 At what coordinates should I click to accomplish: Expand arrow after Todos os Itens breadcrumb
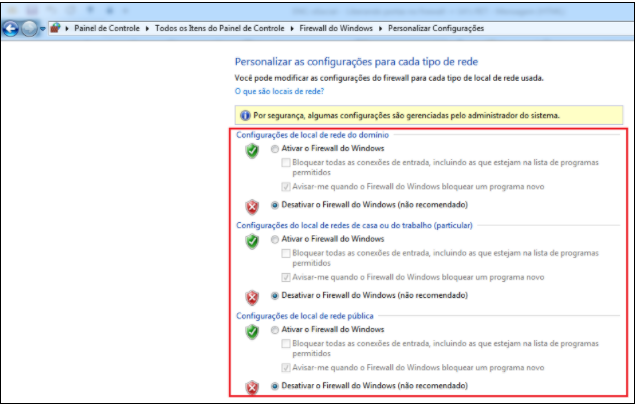[x=292, y=28]
